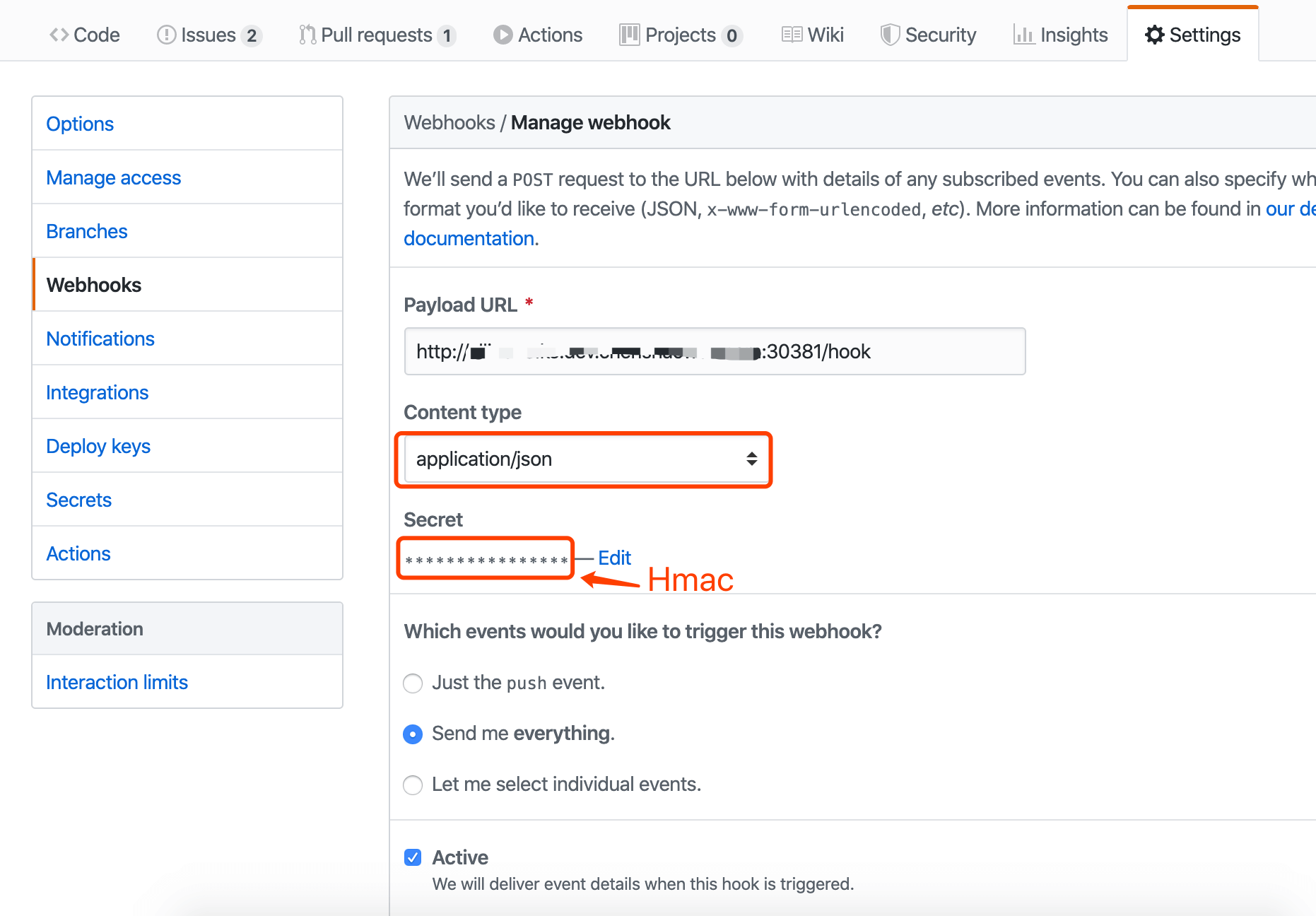Click the Projects board icon
1316x916 pixels.
[x=629, y=35]
